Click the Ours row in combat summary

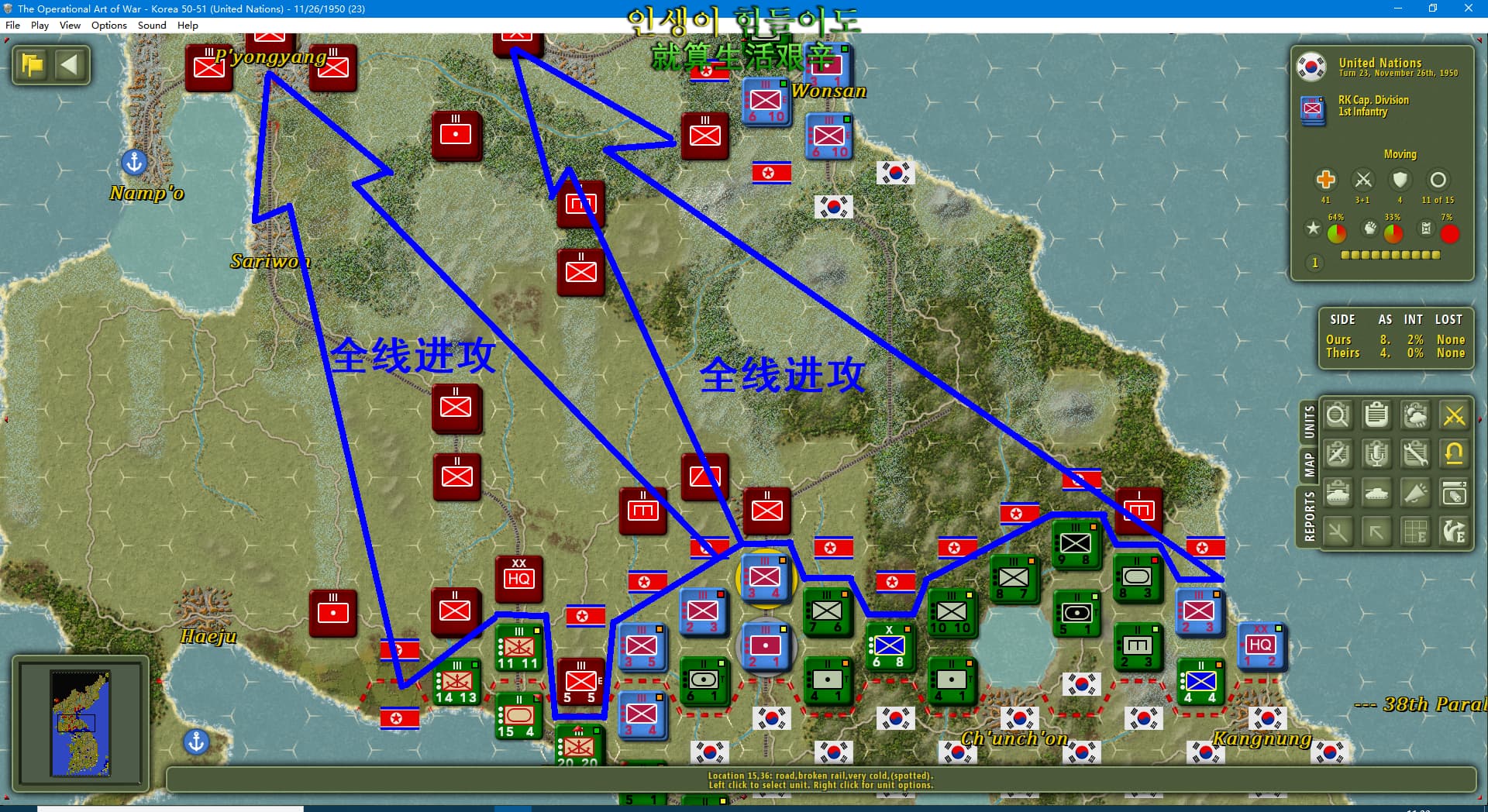(x=1395, y=339)
